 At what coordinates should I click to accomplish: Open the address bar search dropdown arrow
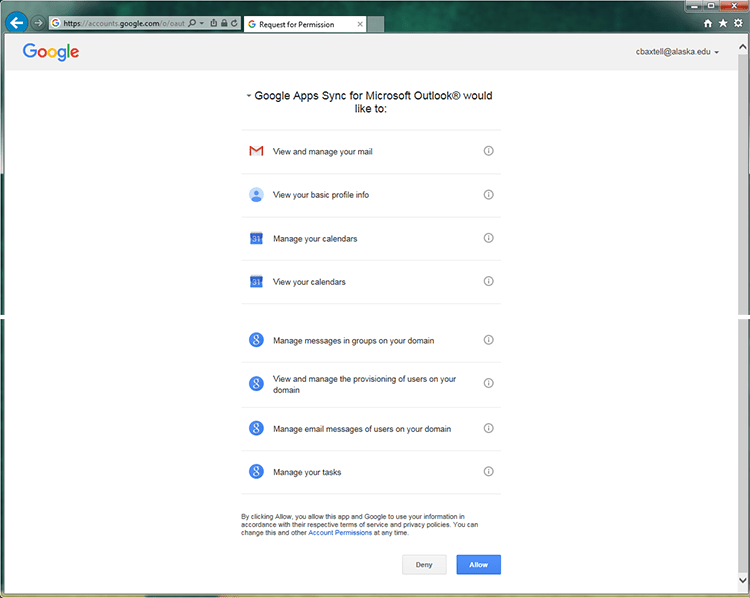[x=202, y=22]
